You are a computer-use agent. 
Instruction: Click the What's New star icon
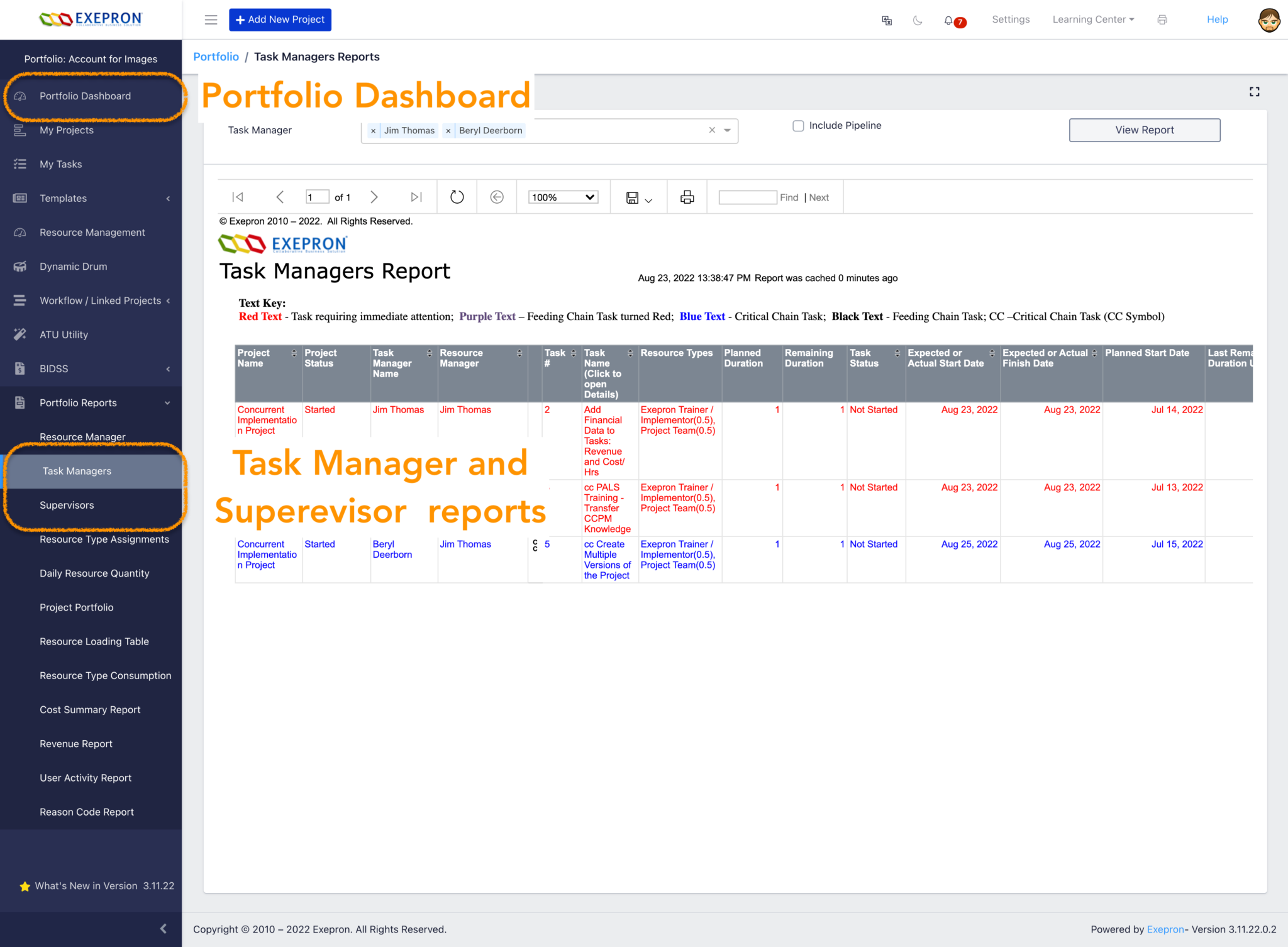[x=25, y=886]
